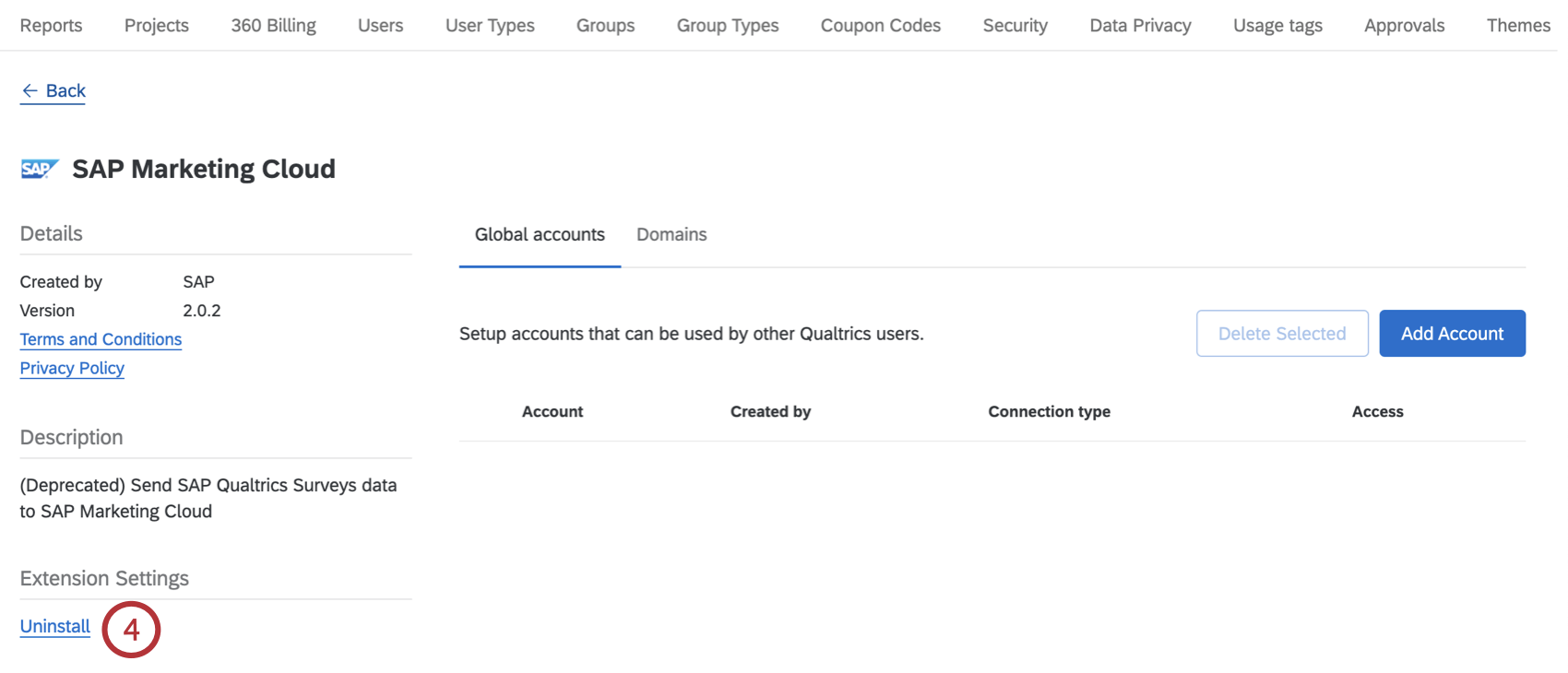This screenshot has width=1568, height=673.
Task: Open the User Types tab
Action: [490, 26]
